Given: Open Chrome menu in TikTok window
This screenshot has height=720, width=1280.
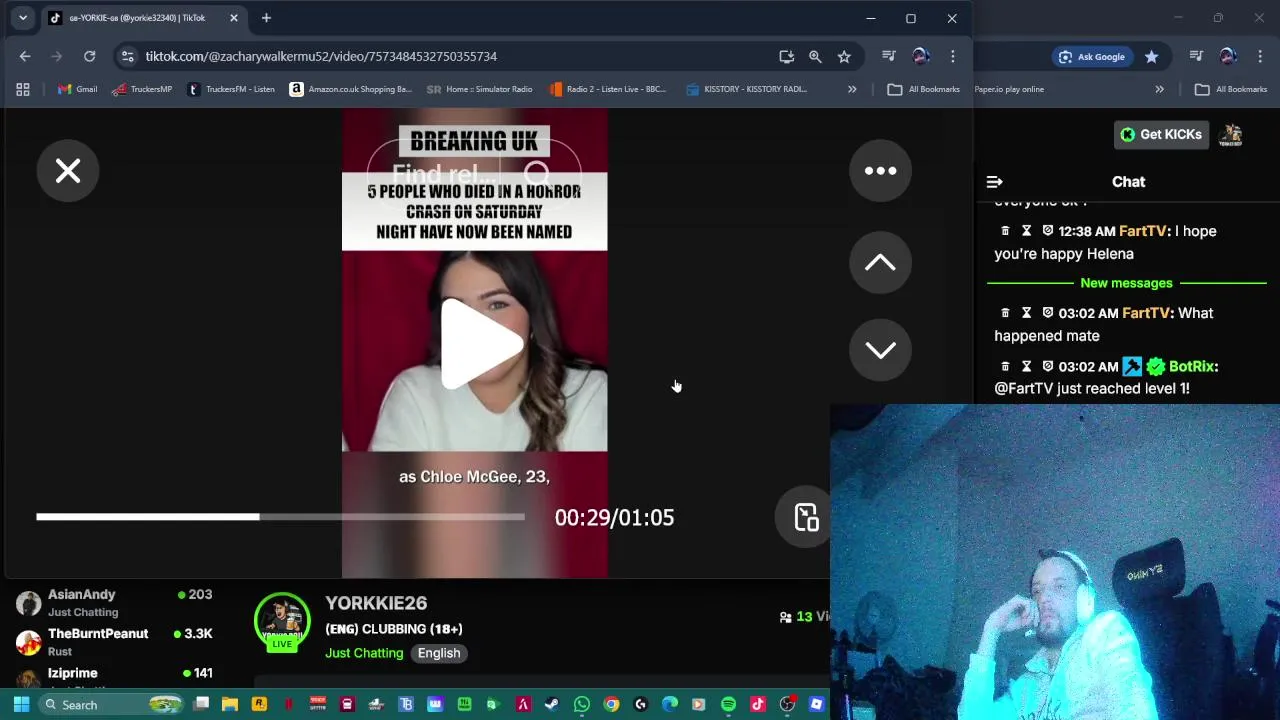Looking at the screenshot, I should pos(953,56).
